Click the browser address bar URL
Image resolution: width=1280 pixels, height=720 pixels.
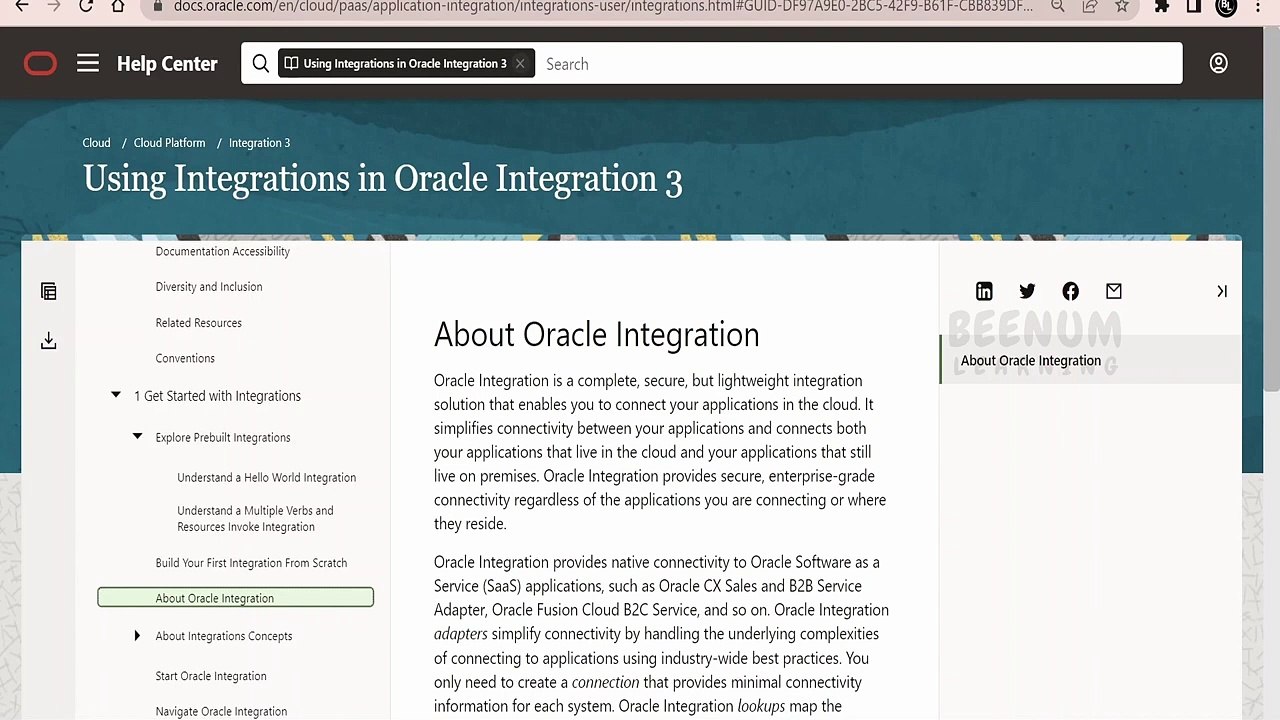[603, 6]
